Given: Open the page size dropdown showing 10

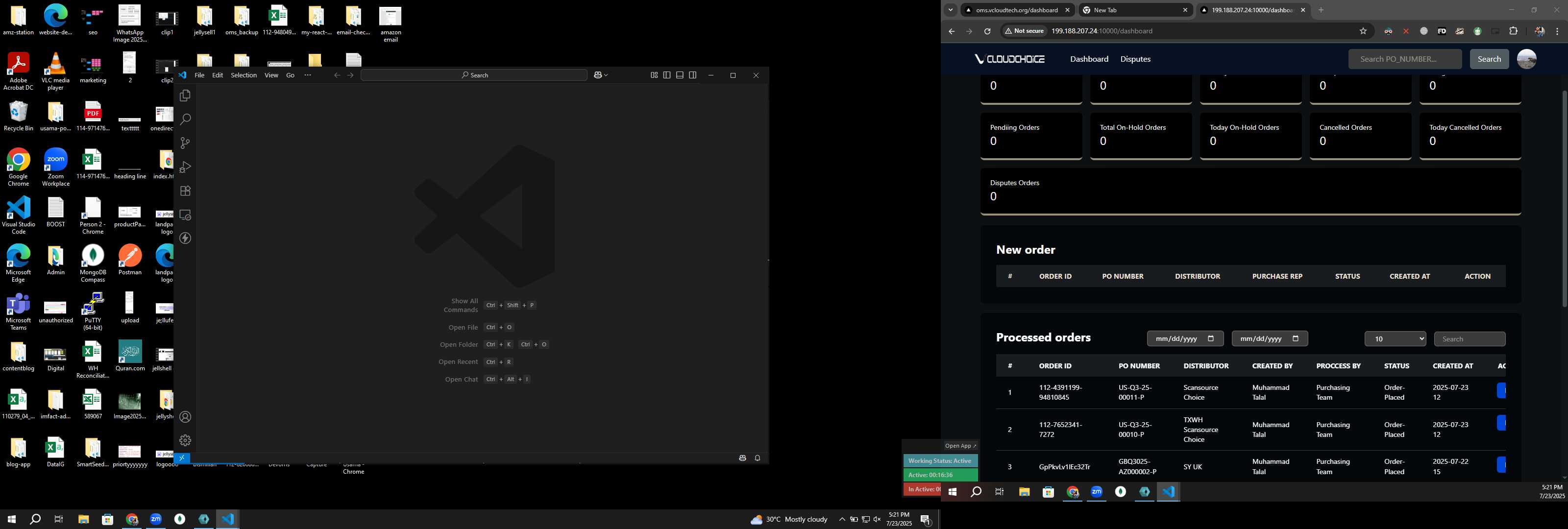Looking at the screenshot, I should [x=1395, y=339].
